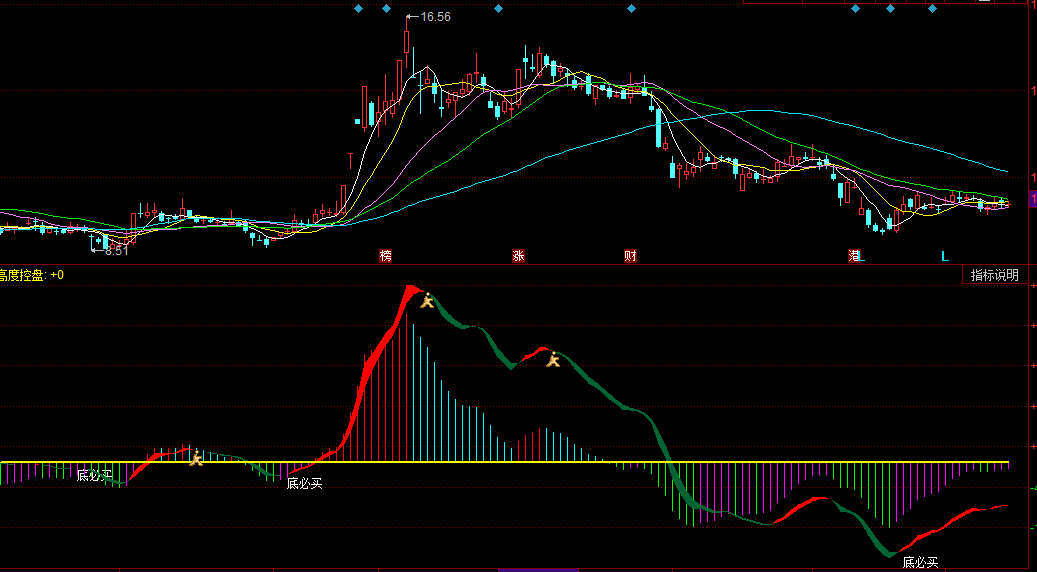Click the 16.56 high price label
The height and width of the screenshot is (572, 1037).
(435, 17)
